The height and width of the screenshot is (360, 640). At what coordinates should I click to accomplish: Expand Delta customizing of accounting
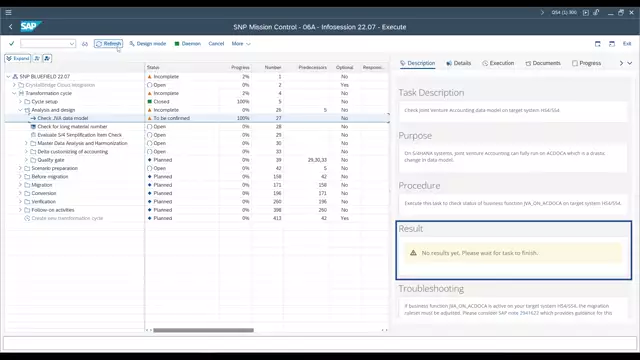27,152
